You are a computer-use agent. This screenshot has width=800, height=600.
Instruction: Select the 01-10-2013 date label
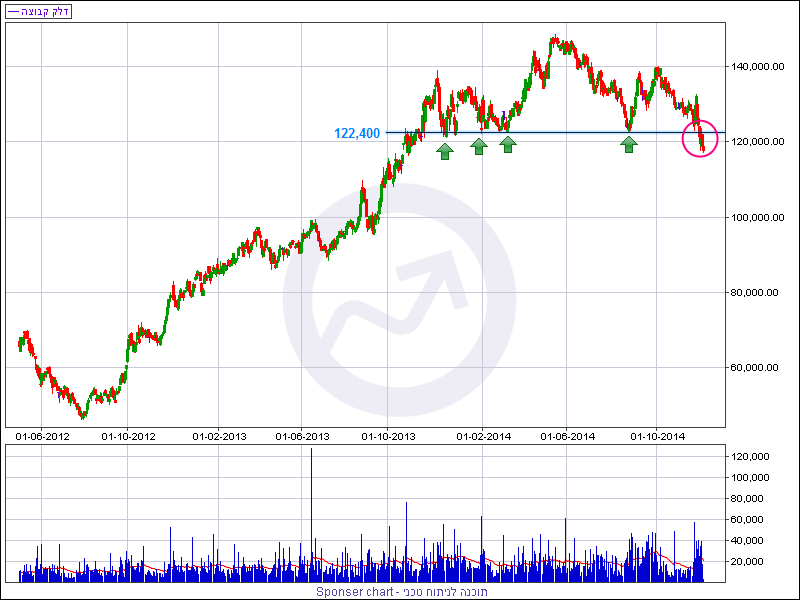pos(388,437)
